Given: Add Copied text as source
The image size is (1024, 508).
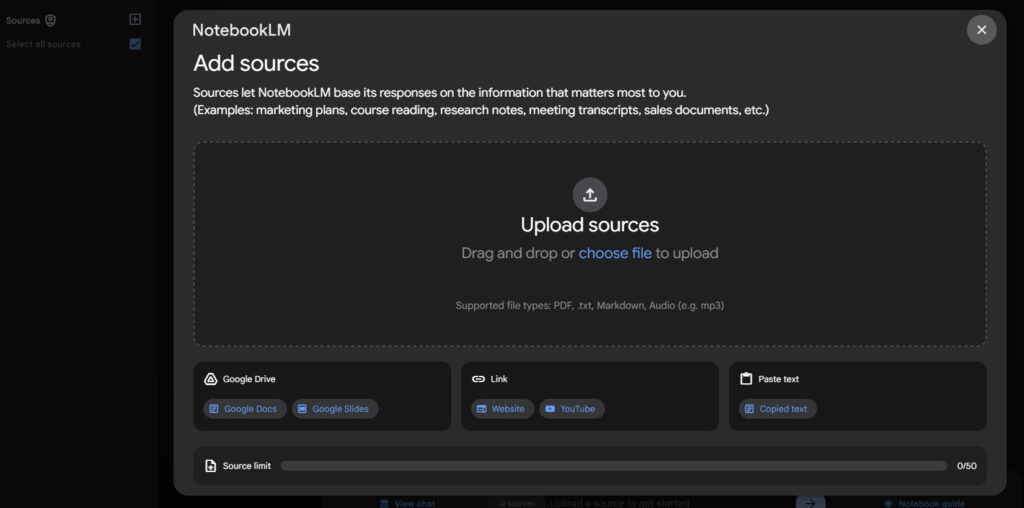Looking at the screenshot, I should pyautogui.click(x=777, y=409).
